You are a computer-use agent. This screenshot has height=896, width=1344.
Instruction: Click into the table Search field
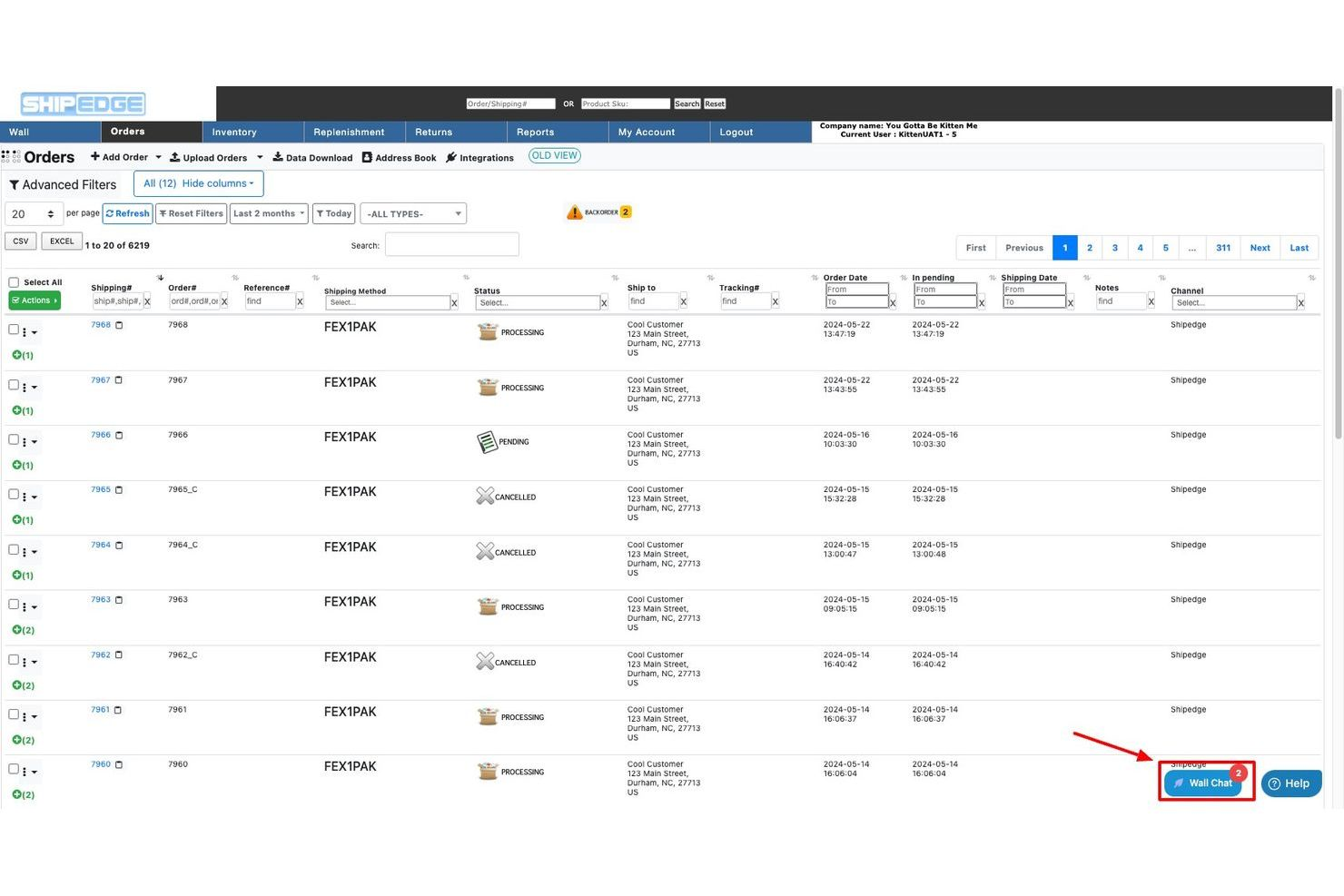click(451, 245)
